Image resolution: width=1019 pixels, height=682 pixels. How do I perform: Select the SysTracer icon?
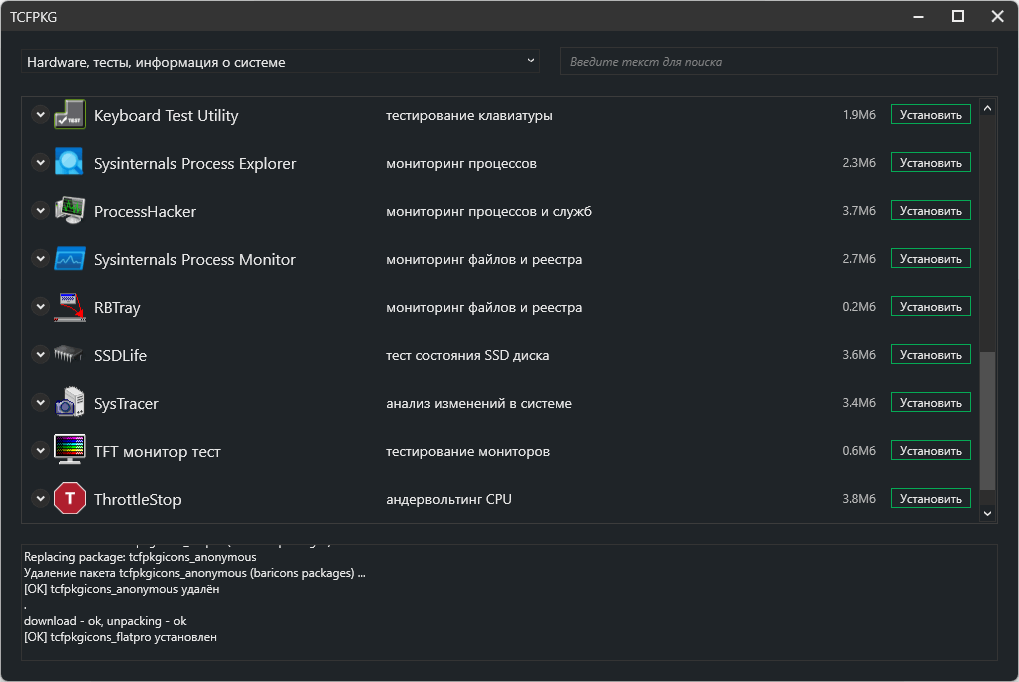coord(69,403)
